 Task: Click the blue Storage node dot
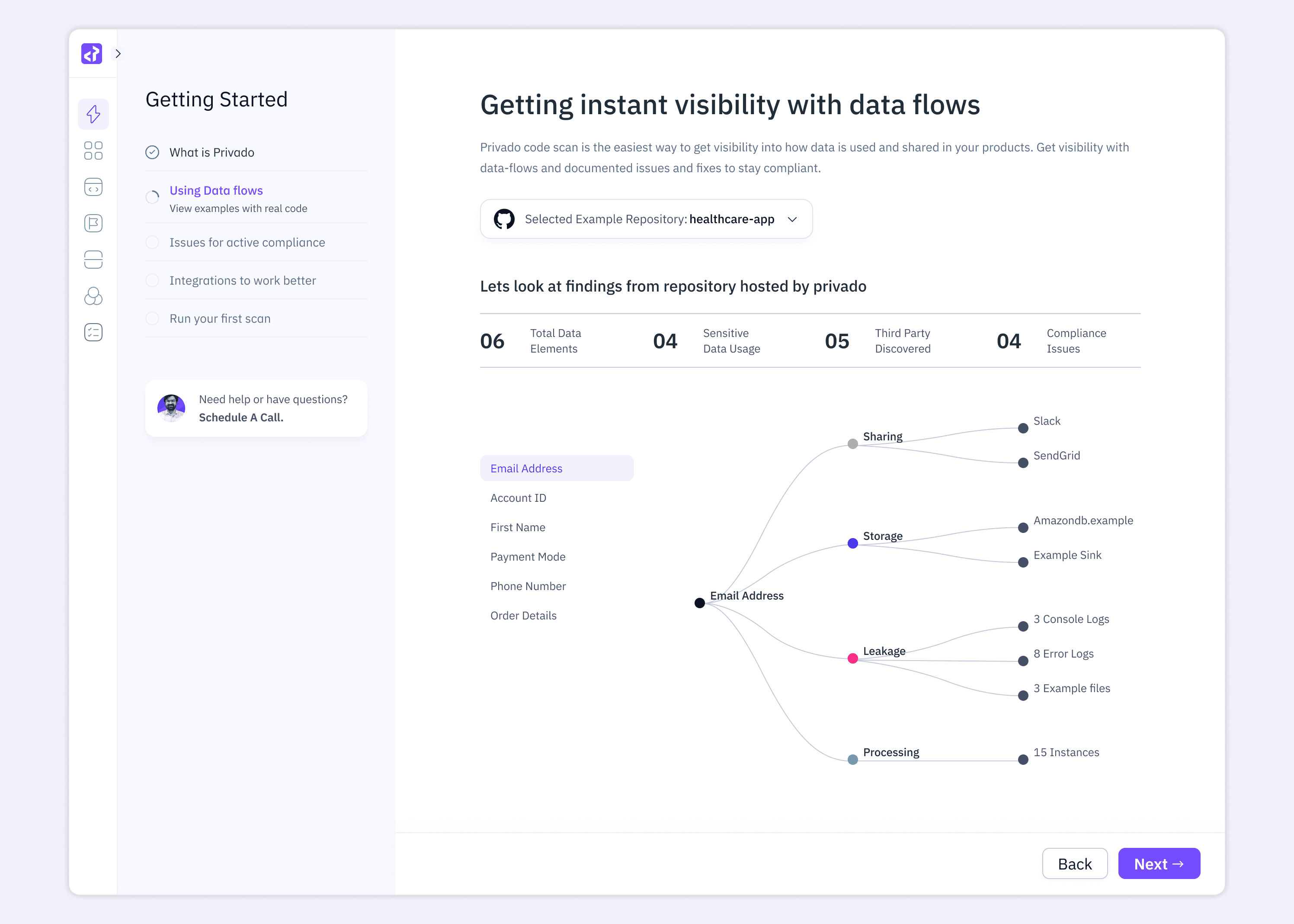[x=852, y=543]
